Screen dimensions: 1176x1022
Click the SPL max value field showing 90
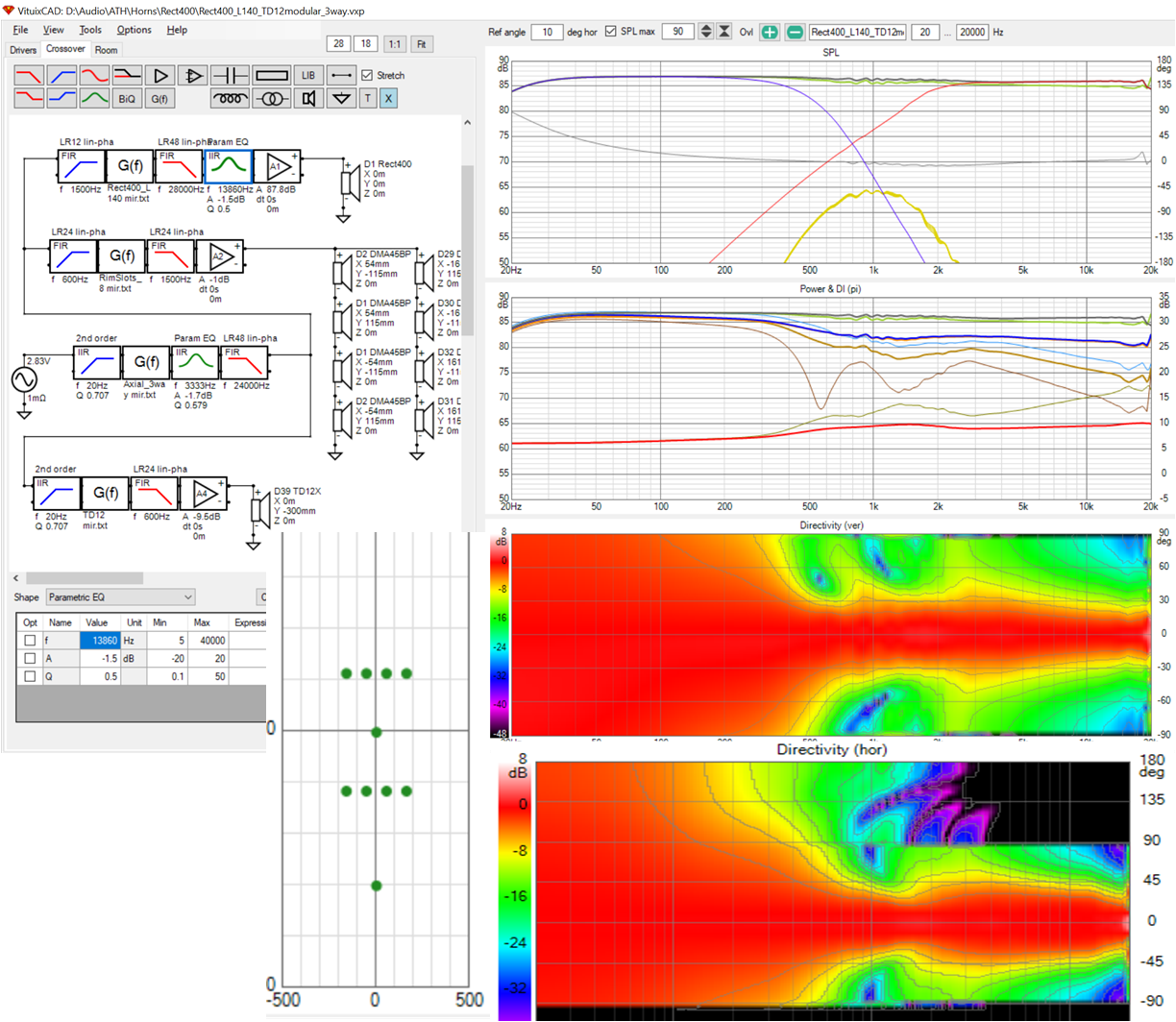677,32
